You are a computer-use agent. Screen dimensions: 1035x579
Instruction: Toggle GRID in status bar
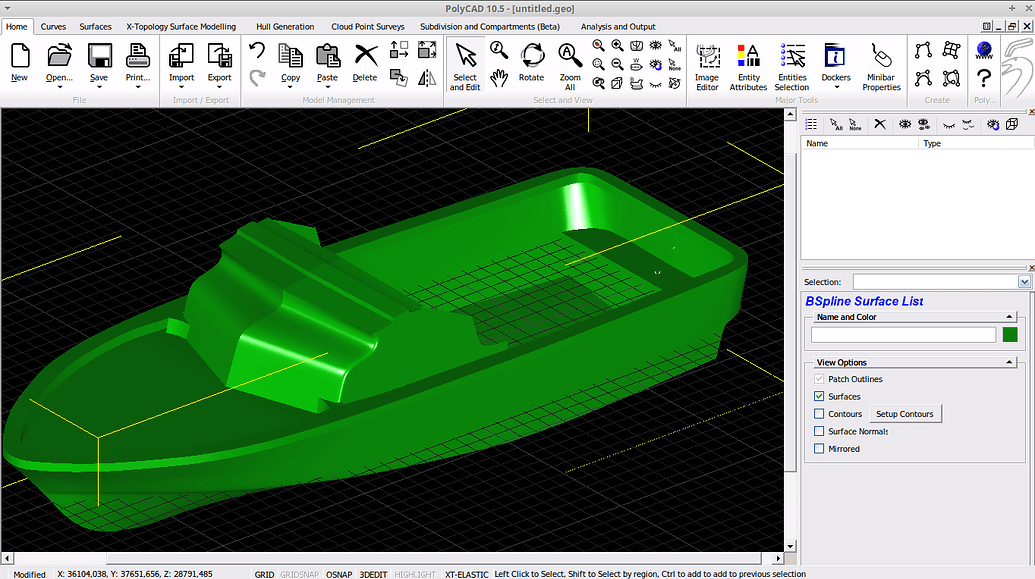pyautogui.click(x=264, y=574)
